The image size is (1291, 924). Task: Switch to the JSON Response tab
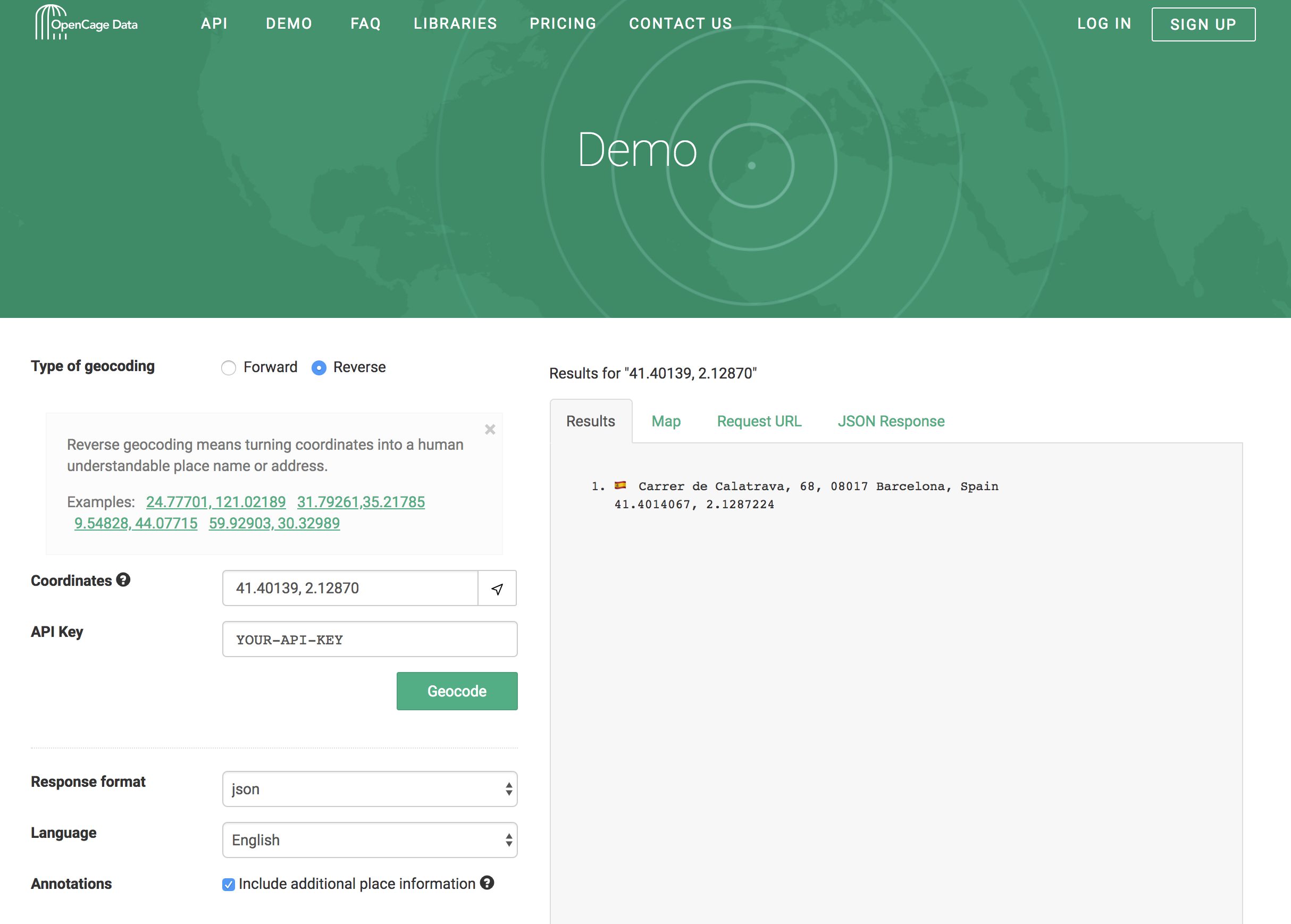891,421
